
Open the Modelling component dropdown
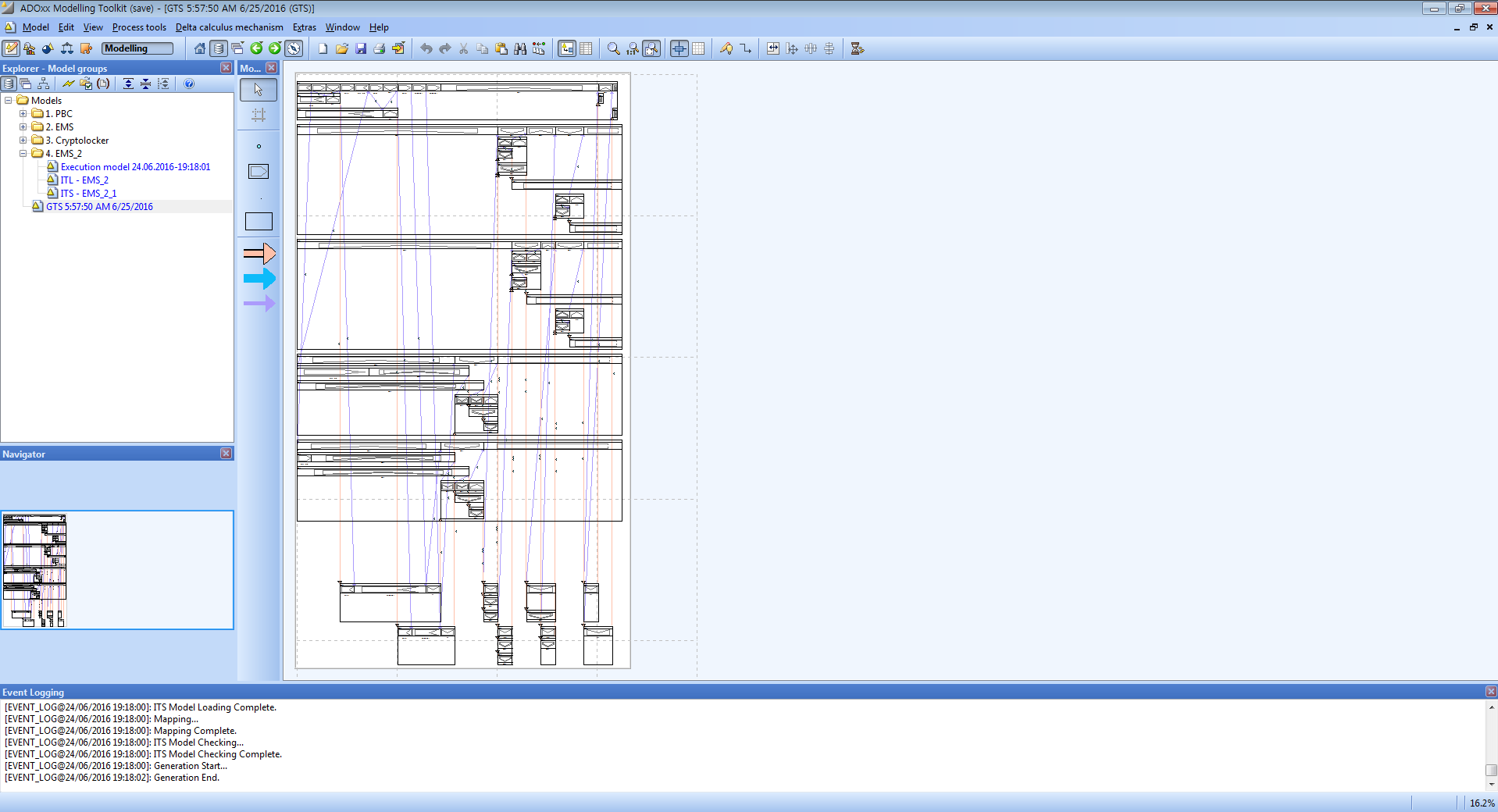(x=137, y=48)
